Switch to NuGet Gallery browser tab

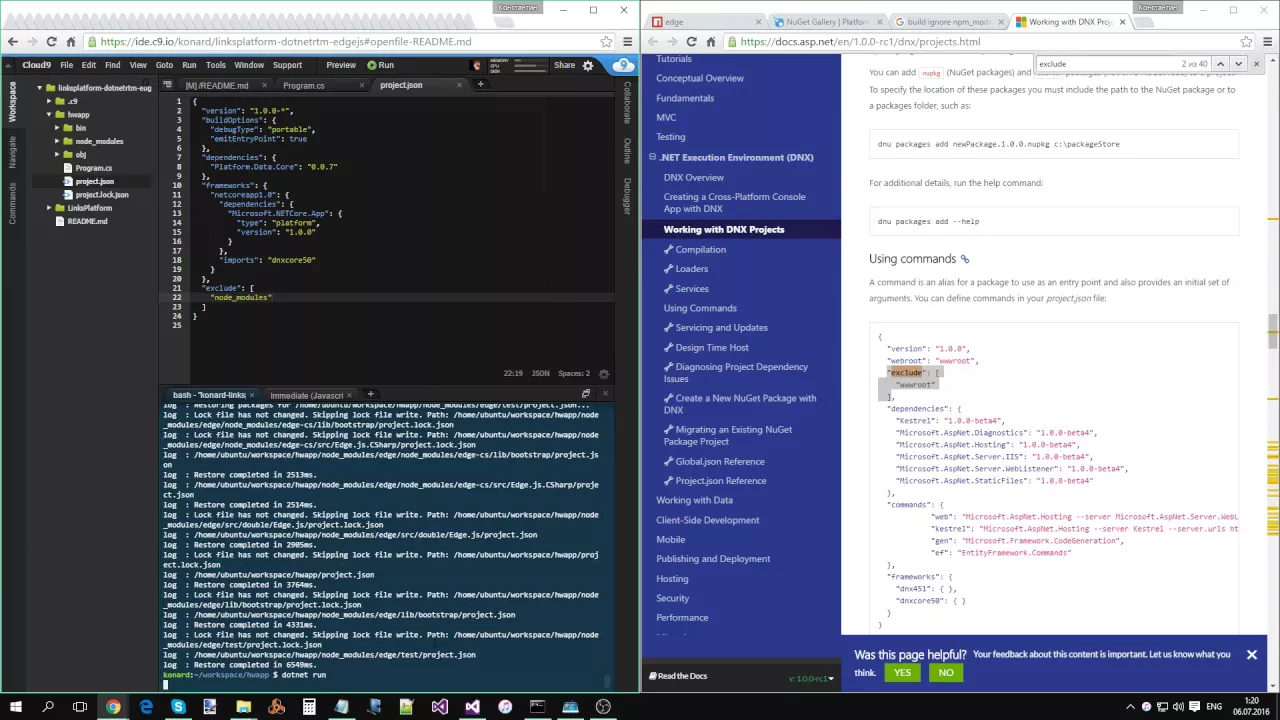pos(826,22)
